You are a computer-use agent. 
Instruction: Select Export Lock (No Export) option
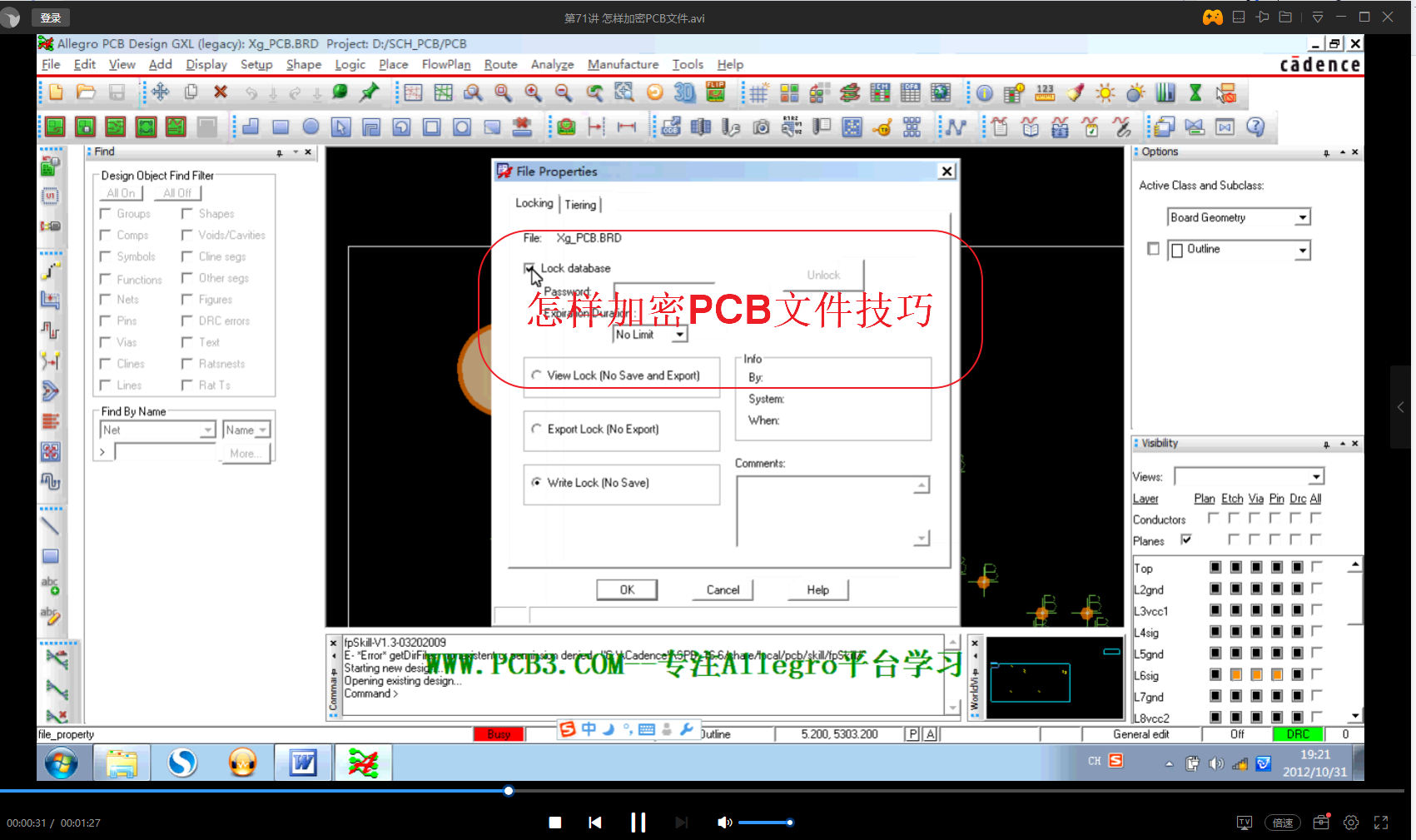click(x=537, y=429)
